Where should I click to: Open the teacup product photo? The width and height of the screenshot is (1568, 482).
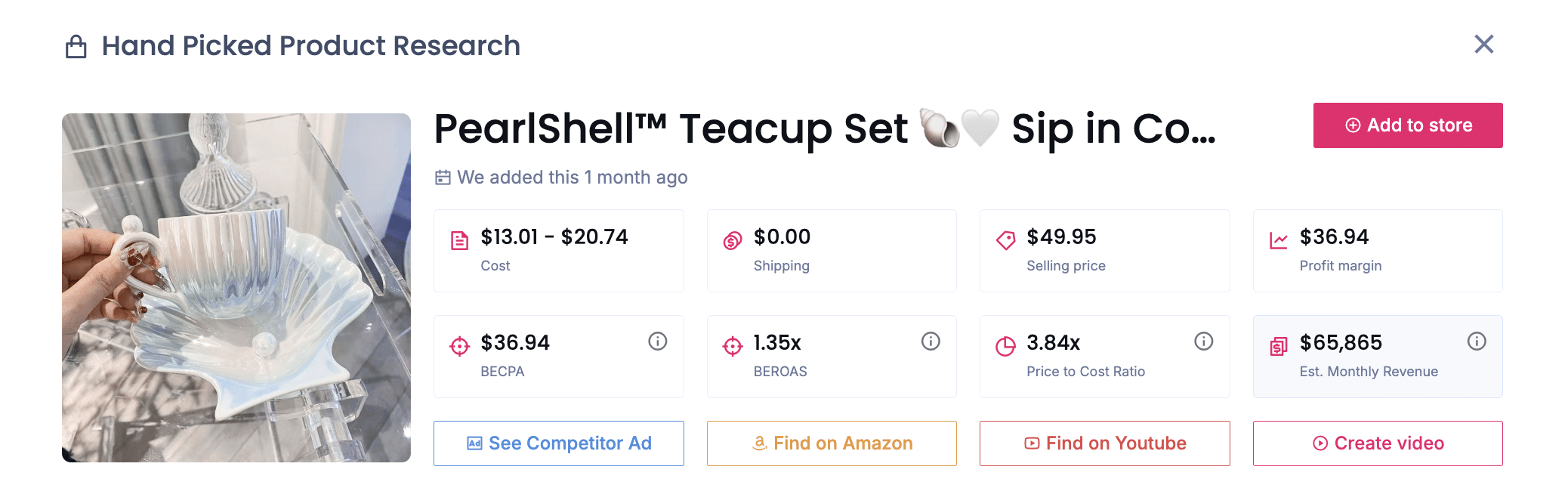click(236, 288)
